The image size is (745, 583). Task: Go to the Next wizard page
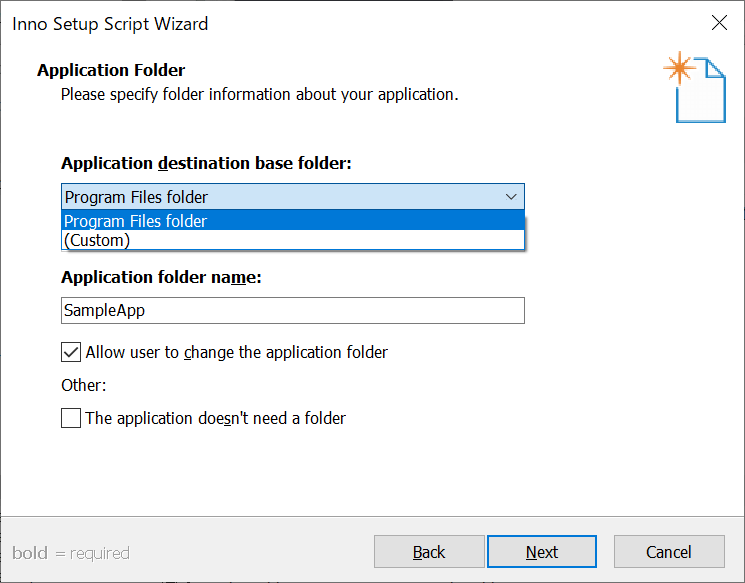pos(542,552)
